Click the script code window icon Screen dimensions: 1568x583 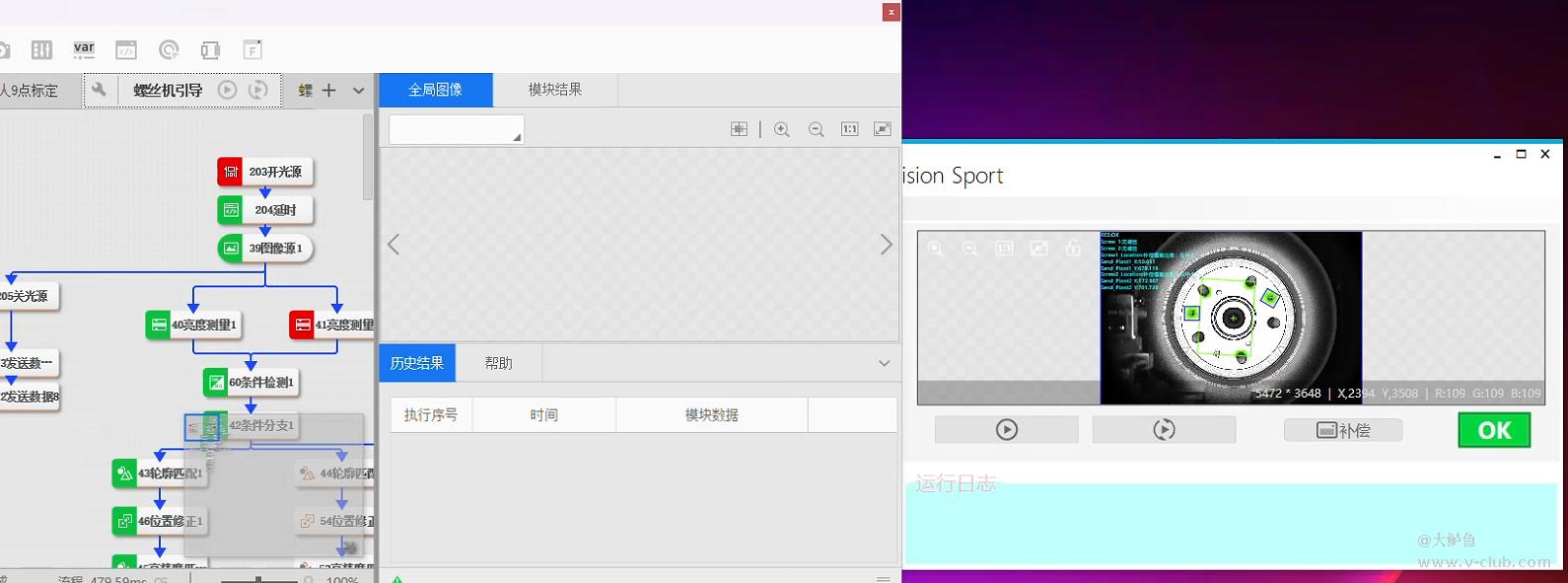[126, 50]
